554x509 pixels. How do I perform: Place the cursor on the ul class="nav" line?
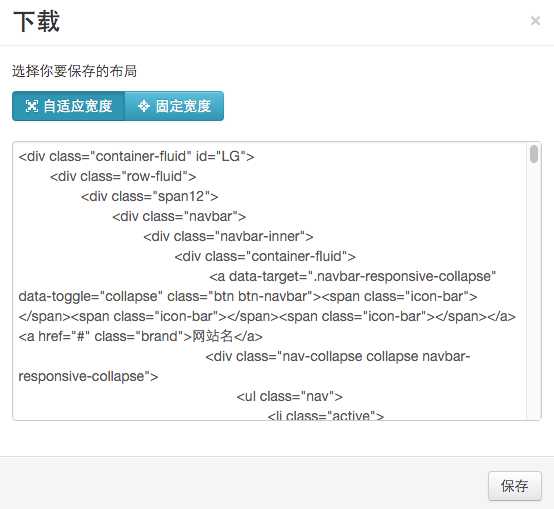point(290,396)
